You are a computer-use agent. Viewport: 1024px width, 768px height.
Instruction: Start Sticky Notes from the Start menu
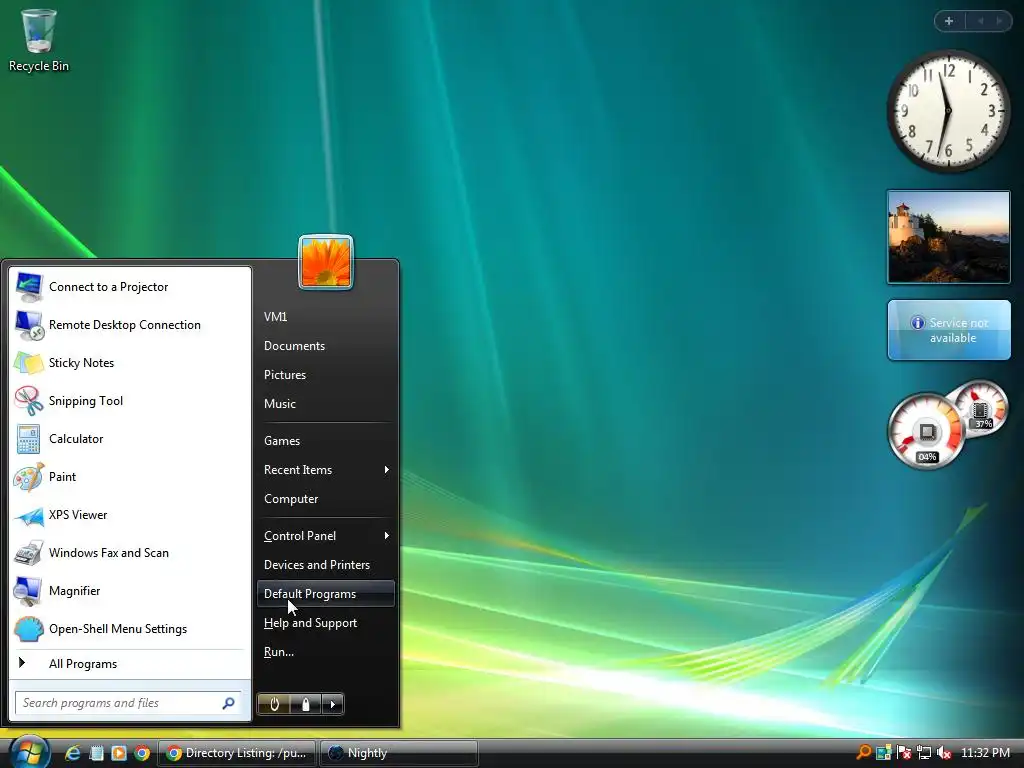(129, 363)
